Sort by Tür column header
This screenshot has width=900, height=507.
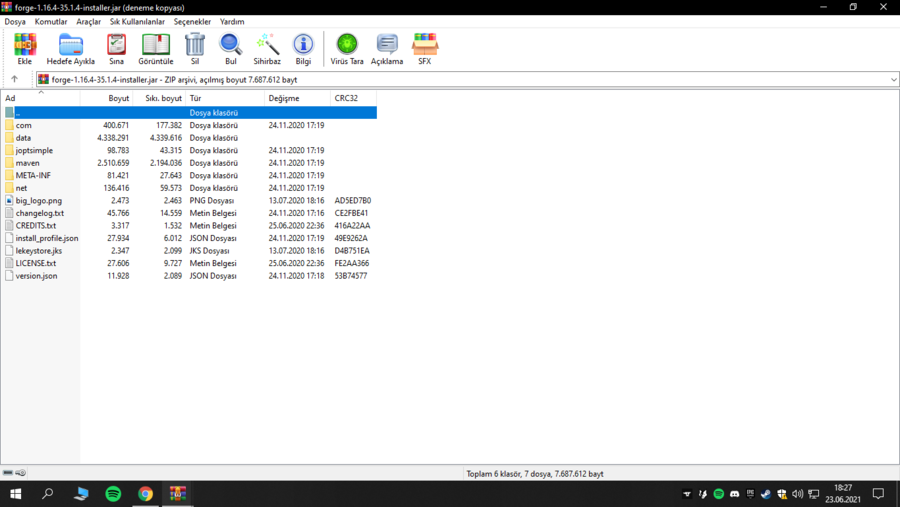[x=225, y=98]
